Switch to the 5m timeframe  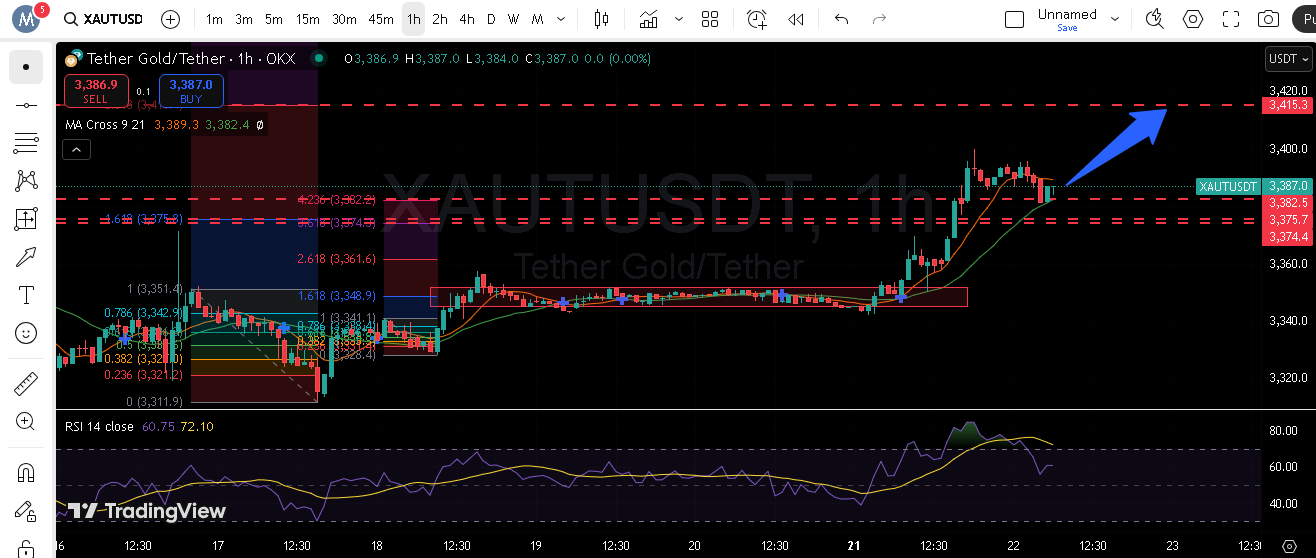tap(274, 19)
